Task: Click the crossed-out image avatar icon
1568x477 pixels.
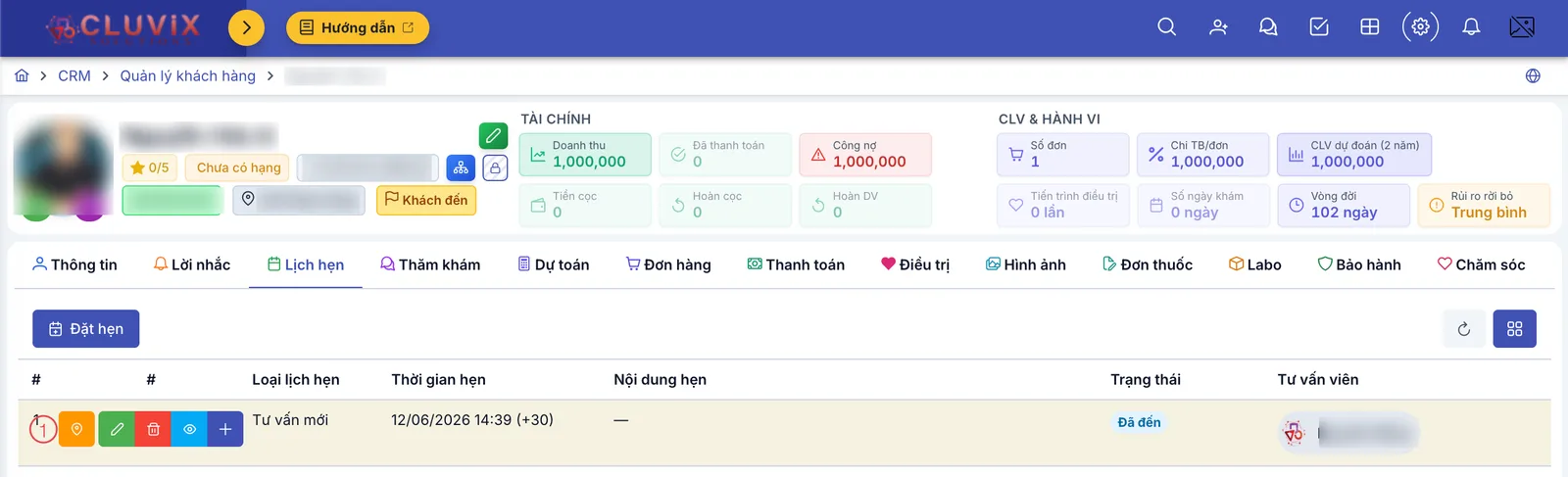Action: pos(1522,27)
